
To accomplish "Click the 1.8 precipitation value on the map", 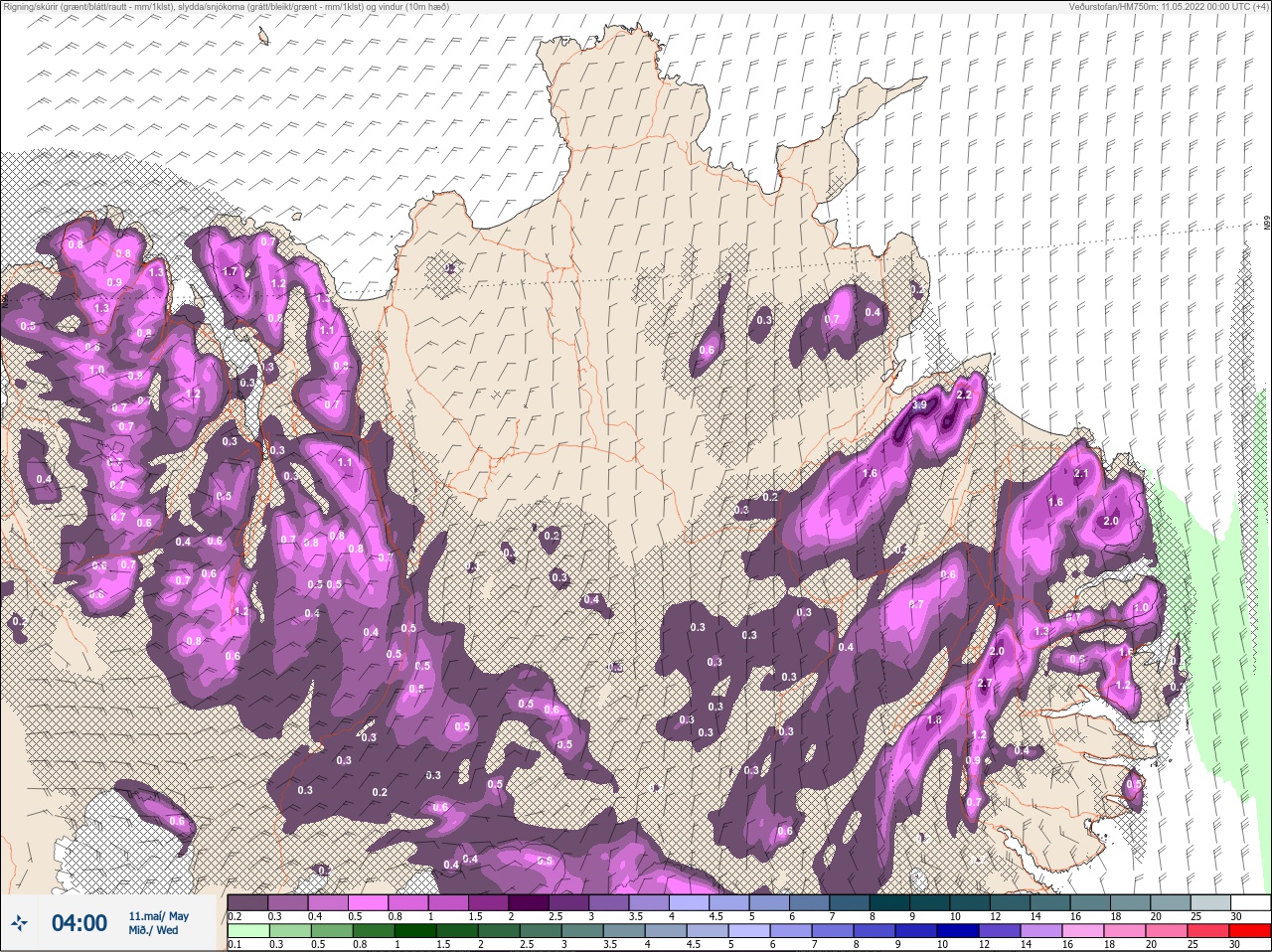I will coord(934,720).
